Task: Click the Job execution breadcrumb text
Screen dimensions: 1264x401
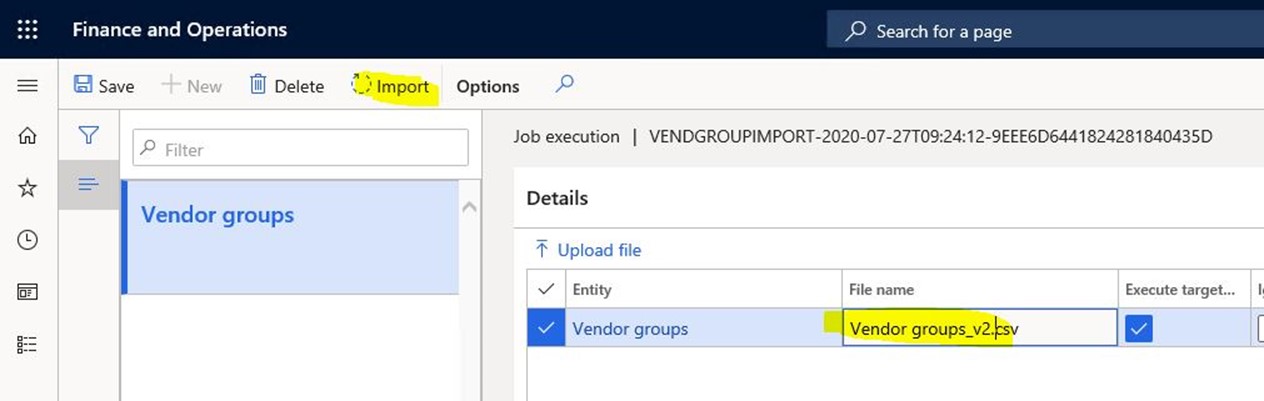Action: click(566, 136)
